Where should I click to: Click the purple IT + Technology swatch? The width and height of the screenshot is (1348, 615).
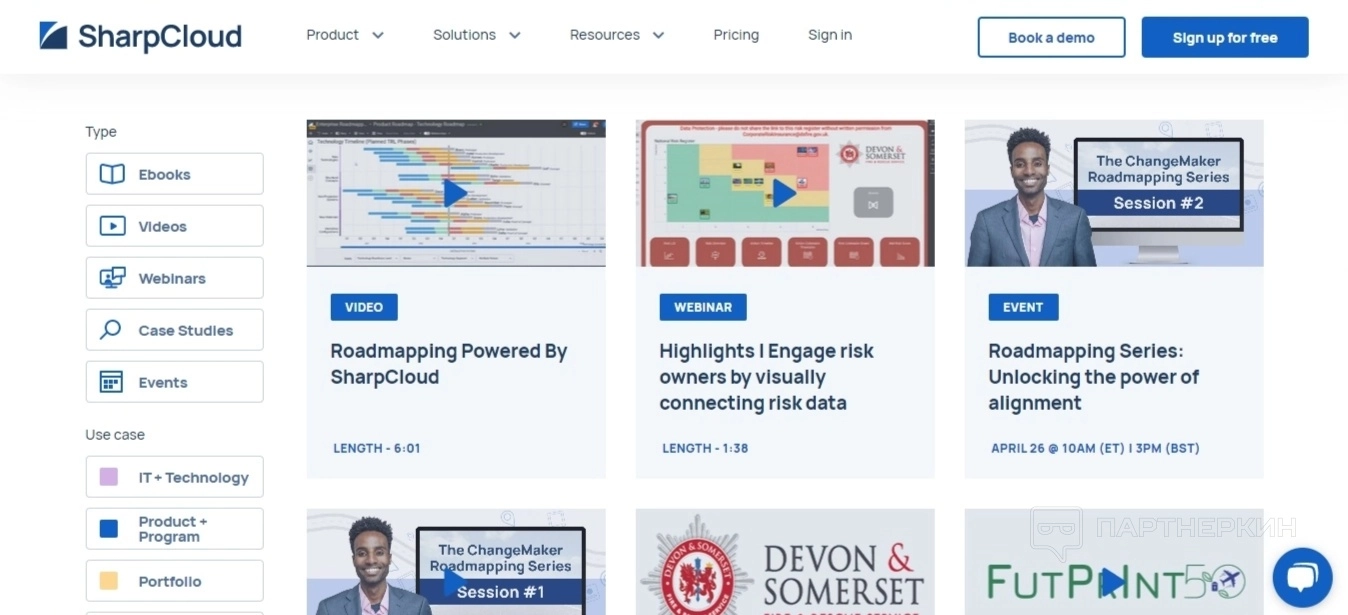point(109,477)
